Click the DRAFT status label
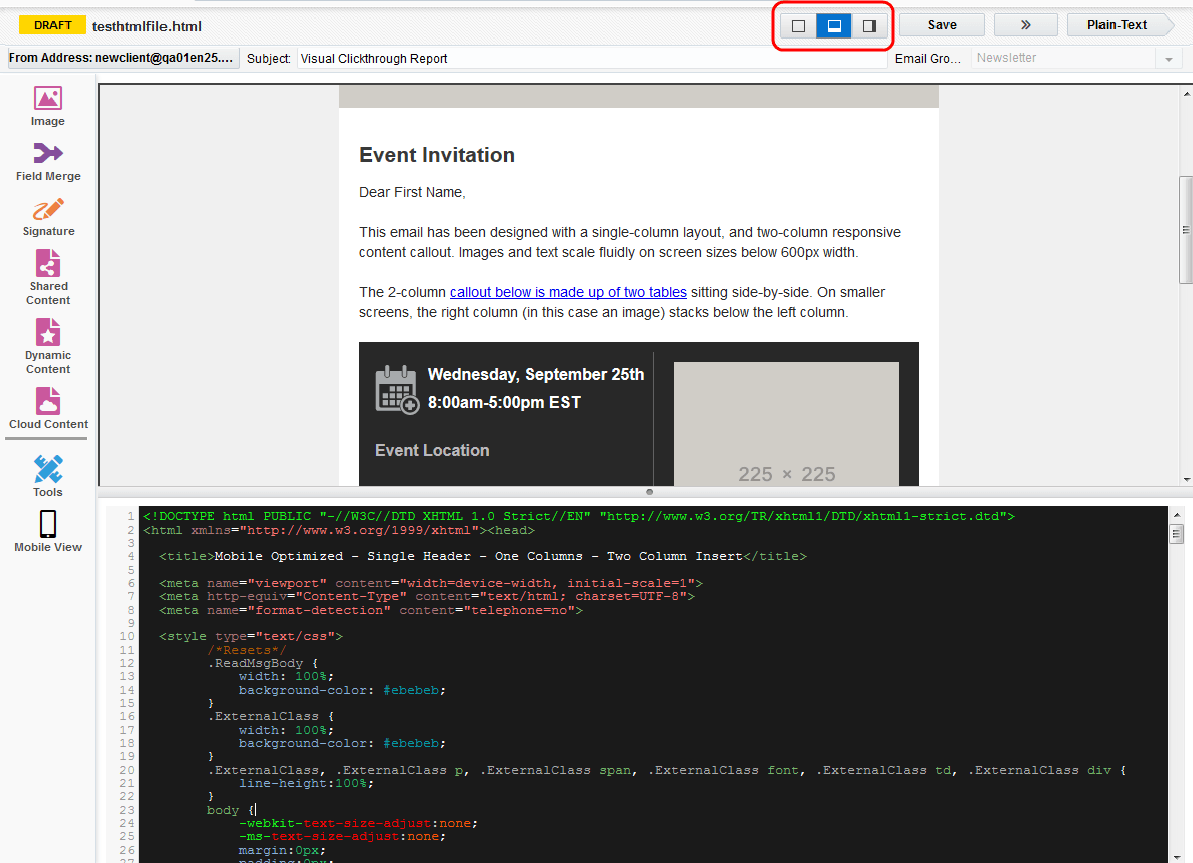This screenshot has height=863, width=1193. coord(52,24)
